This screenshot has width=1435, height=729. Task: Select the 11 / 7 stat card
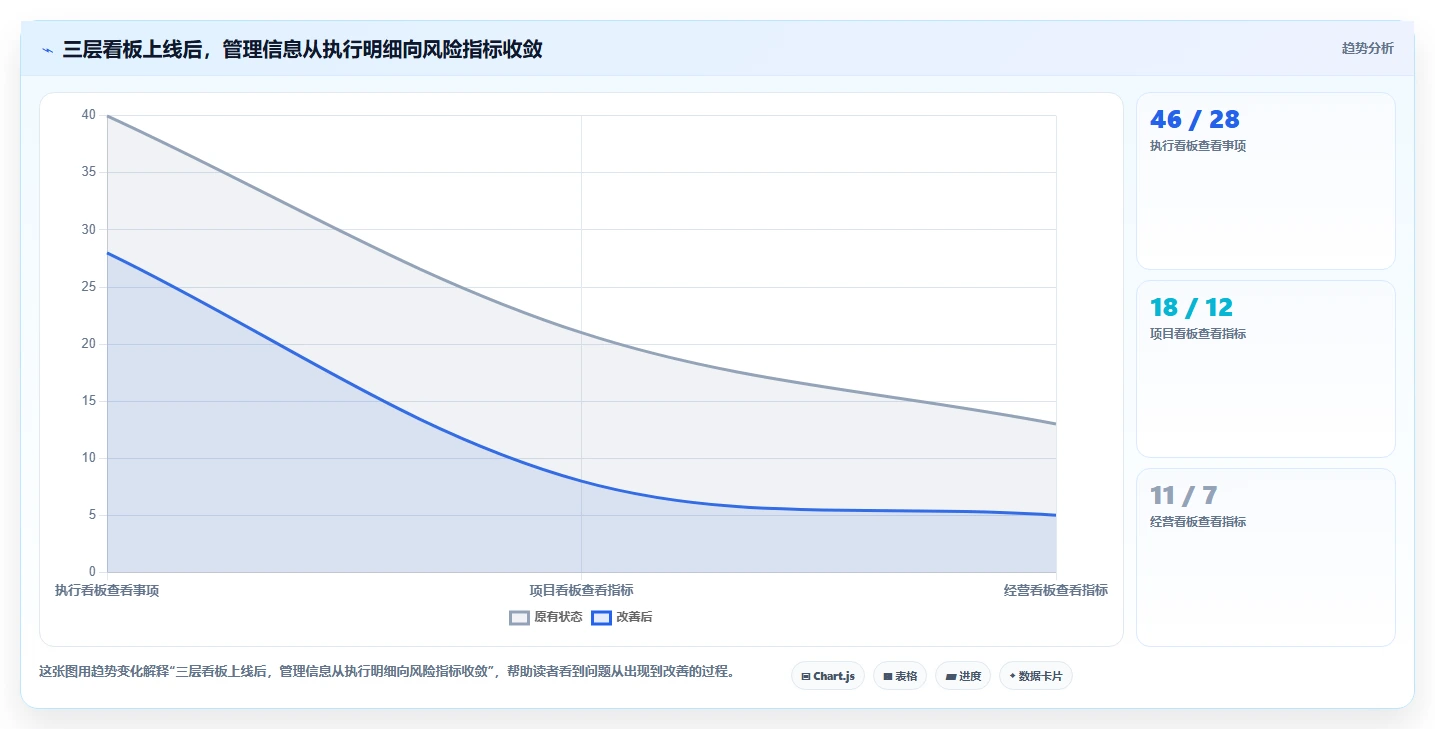click(1265, 557)
